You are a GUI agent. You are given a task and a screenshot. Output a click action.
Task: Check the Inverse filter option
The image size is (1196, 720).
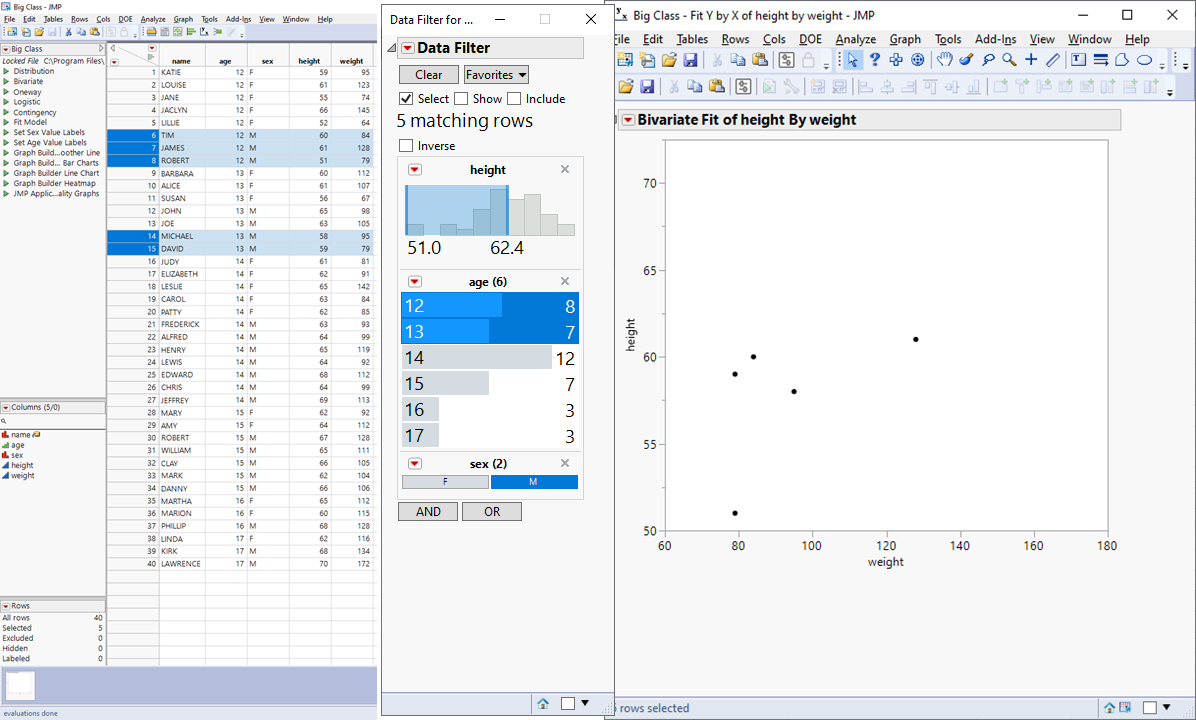406,145
